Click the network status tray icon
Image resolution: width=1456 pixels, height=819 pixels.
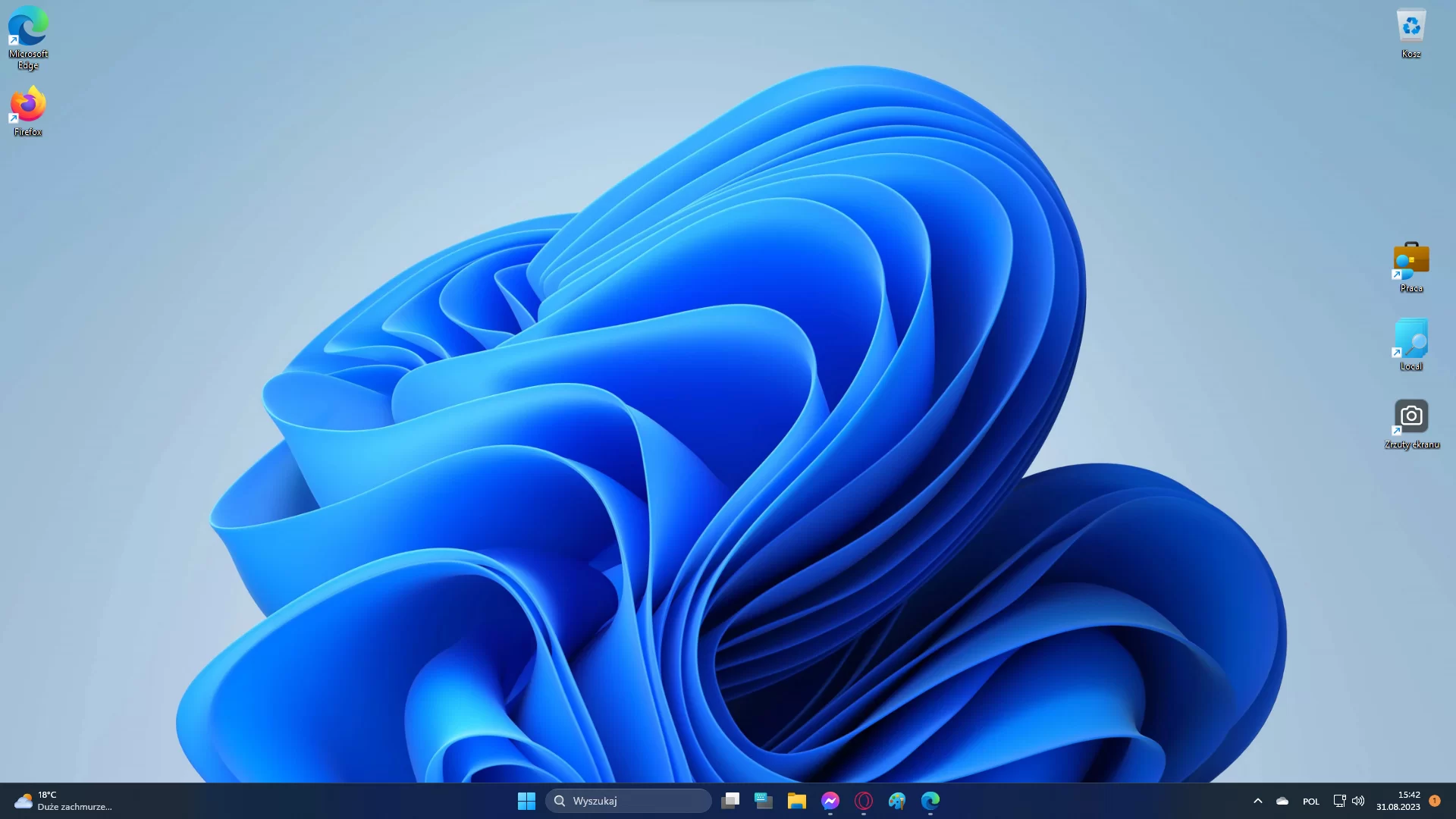[x=1339, y=801]
